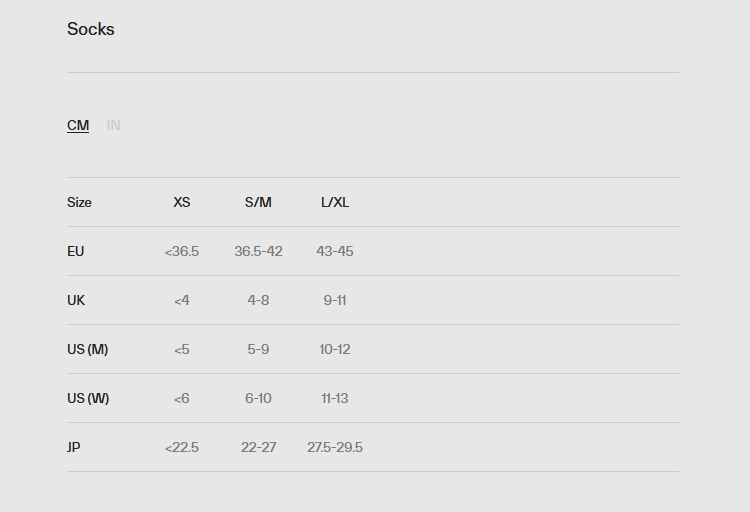Click the US (W) row label
Screen dimensions: 750x512
click(88, 398)
